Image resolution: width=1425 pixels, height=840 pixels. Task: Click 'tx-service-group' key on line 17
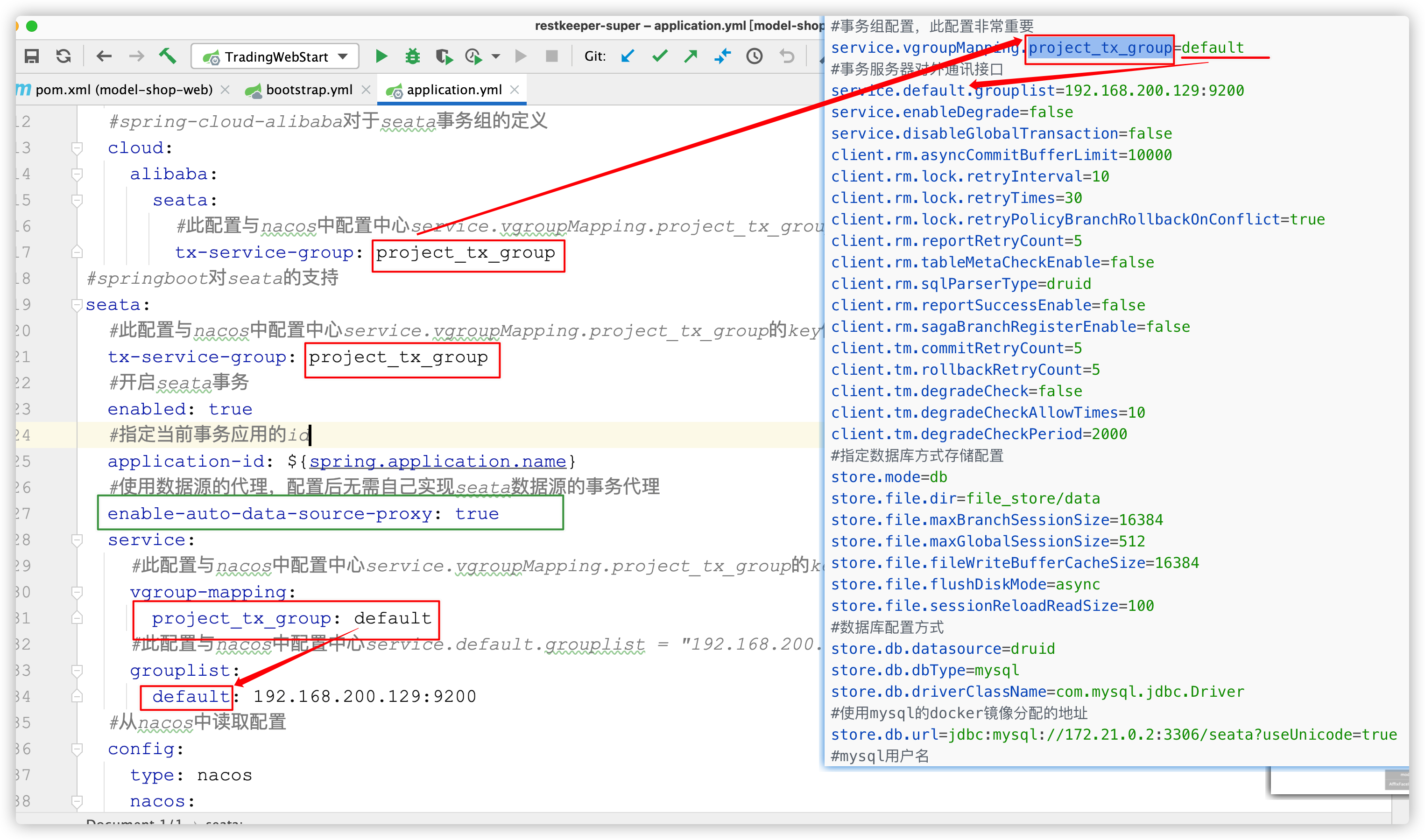[264, 252]
